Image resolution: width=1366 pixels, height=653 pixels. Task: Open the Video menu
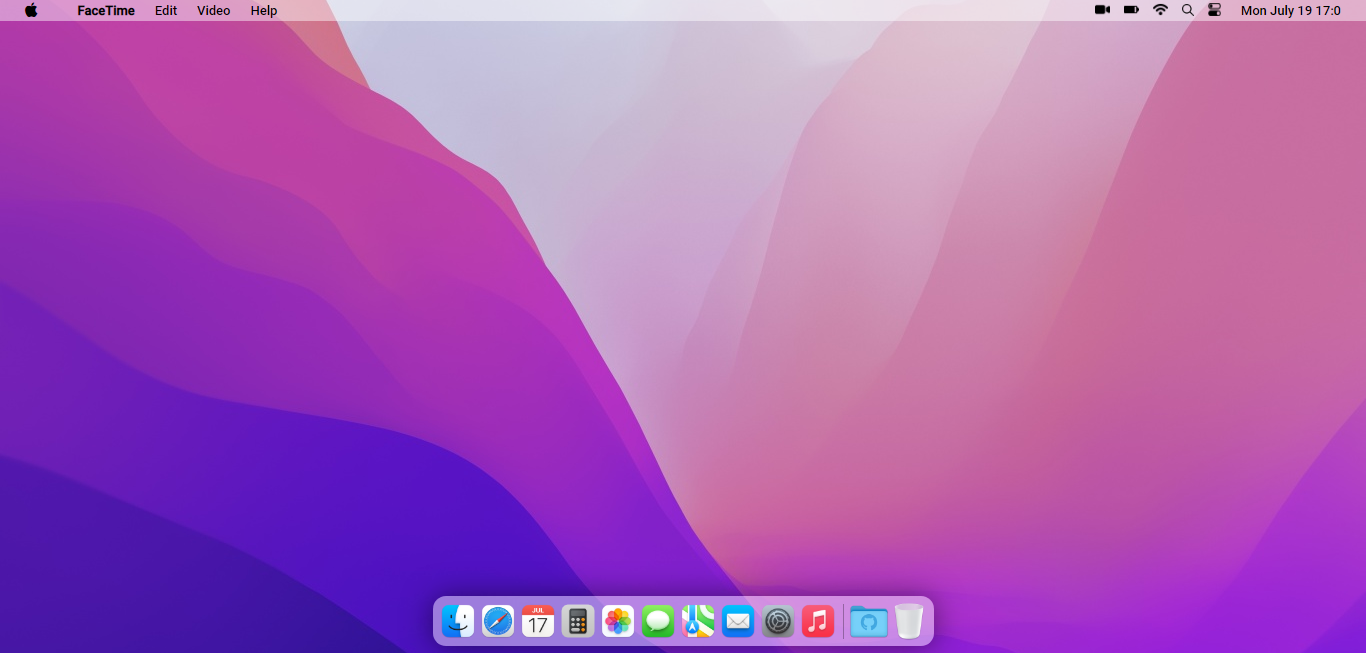tap(214, 10)
